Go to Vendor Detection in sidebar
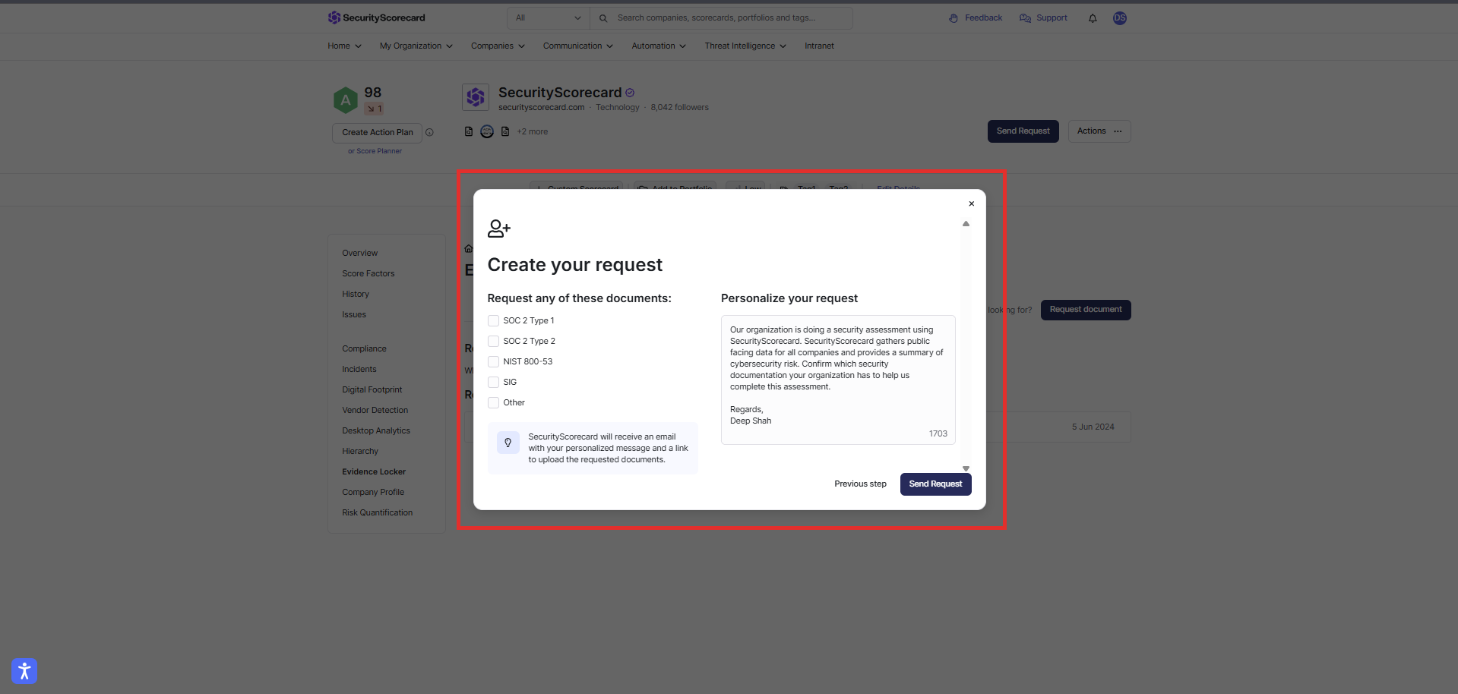 [375, 410]
